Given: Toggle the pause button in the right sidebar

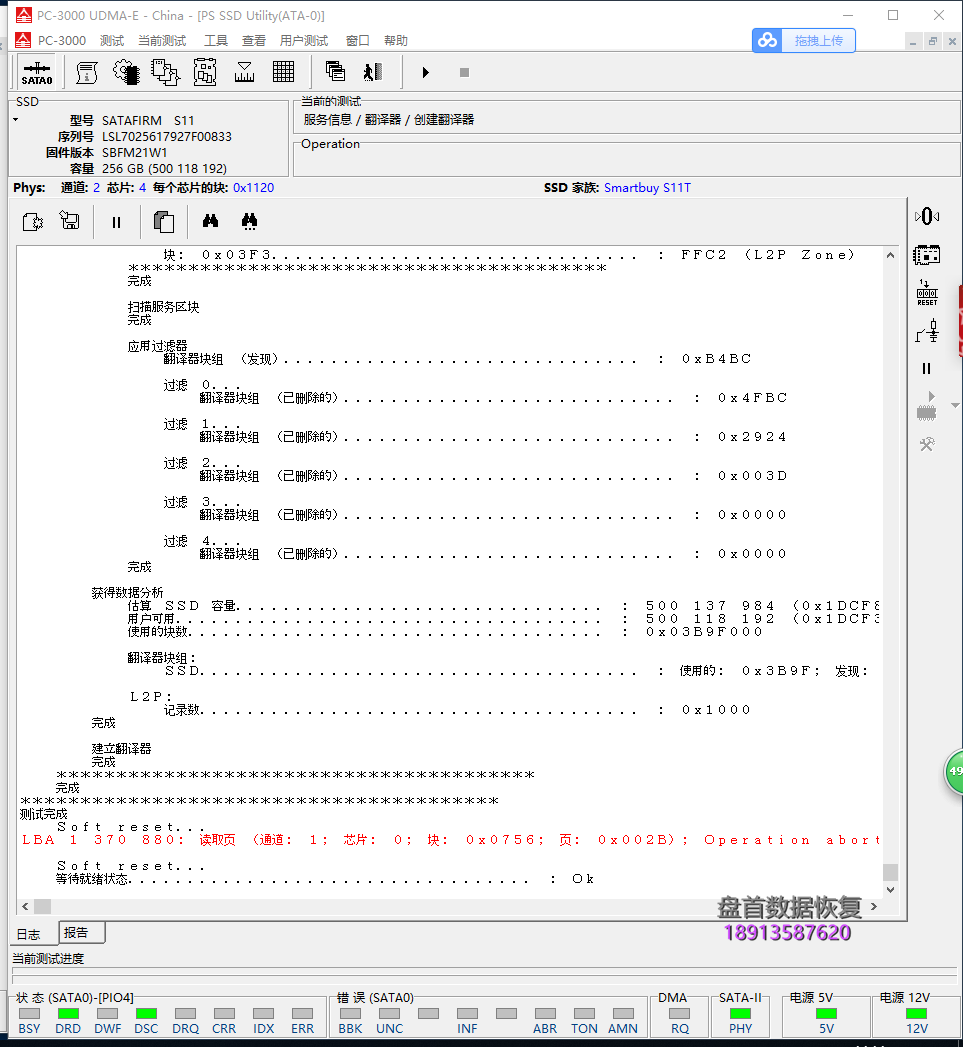Looking at the screenshot, I should (927, 369).
